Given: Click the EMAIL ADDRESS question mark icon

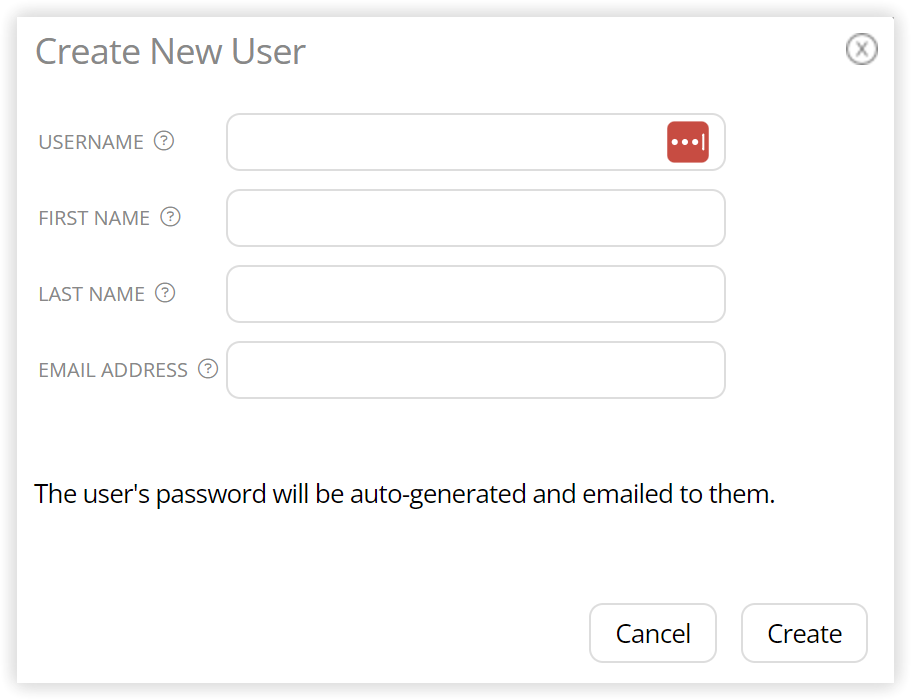Looking at the screenshot, I should point(208,369).
